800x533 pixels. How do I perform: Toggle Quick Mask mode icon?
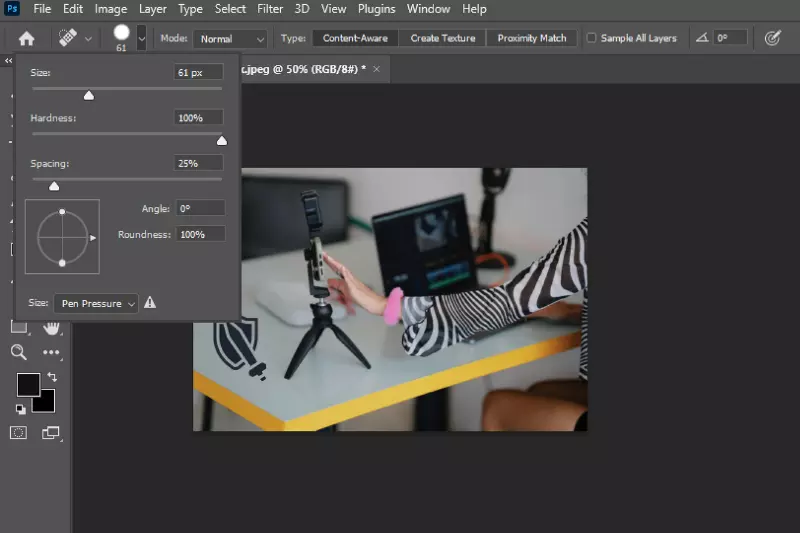click(x=18, y=433)
